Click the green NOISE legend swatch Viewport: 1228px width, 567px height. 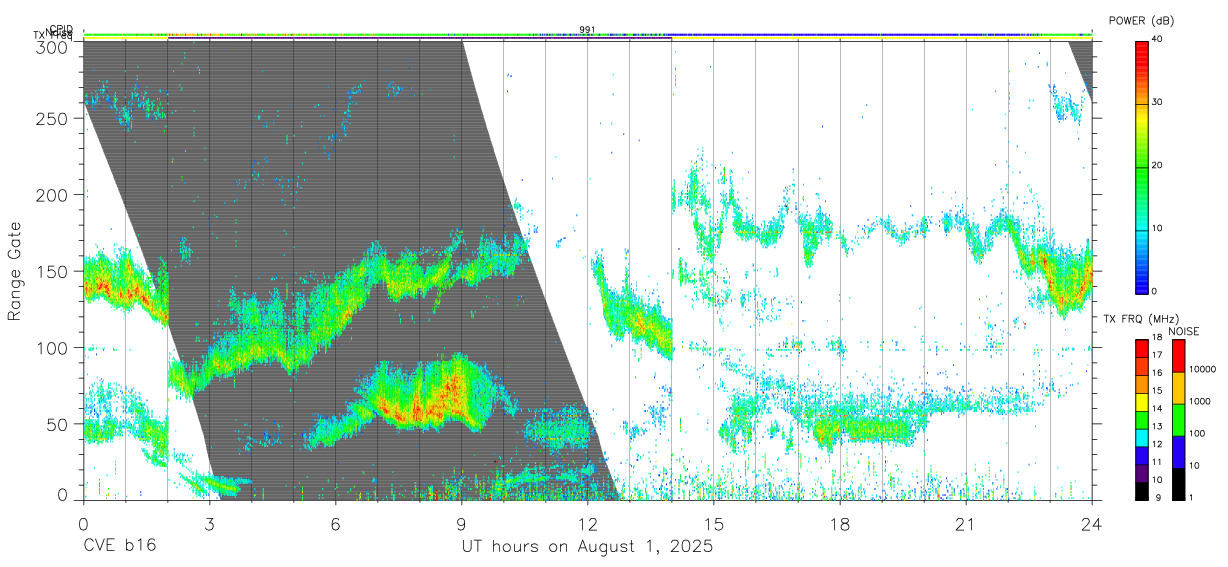(x=1178, y=418)
